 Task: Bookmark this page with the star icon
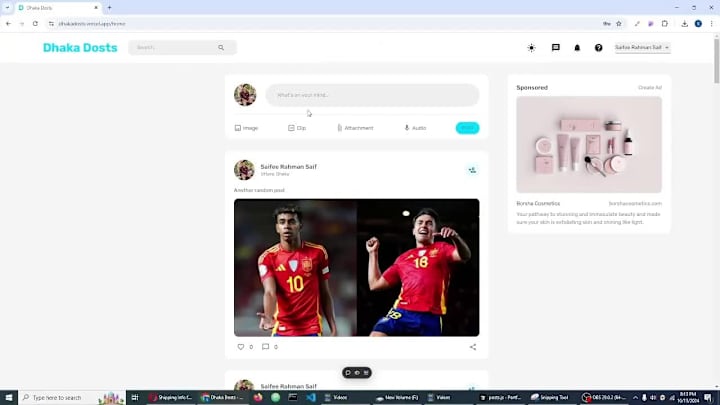pos(619,23)
